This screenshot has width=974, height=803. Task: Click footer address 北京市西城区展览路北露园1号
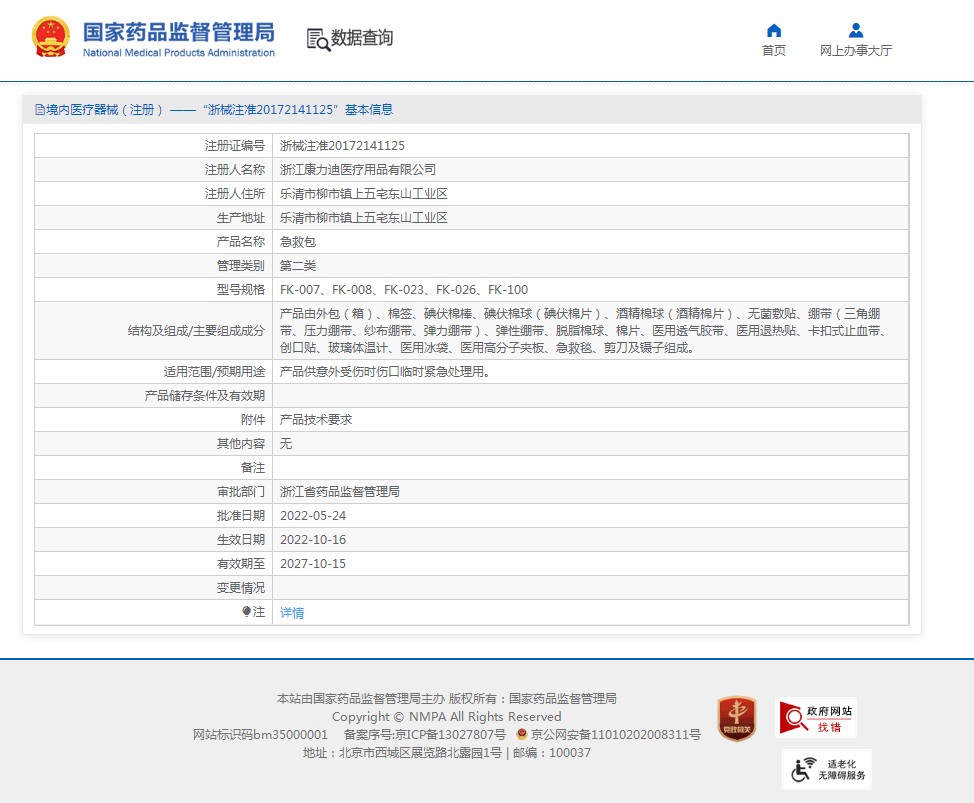pos(420,753)
